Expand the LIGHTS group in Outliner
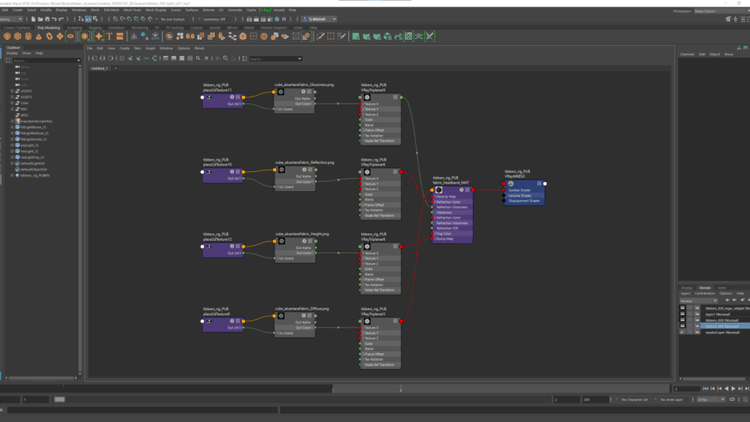750x422 pixels. [x=12, y=91]
